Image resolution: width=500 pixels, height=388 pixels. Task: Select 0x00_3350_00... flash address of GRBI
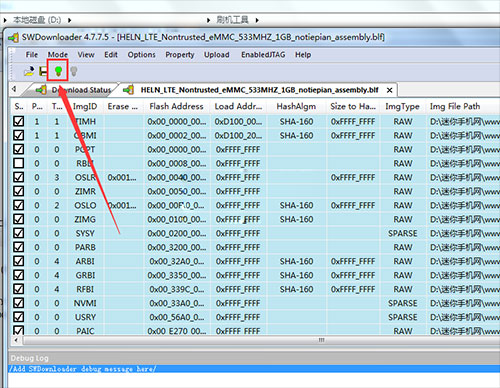(177, 275)
